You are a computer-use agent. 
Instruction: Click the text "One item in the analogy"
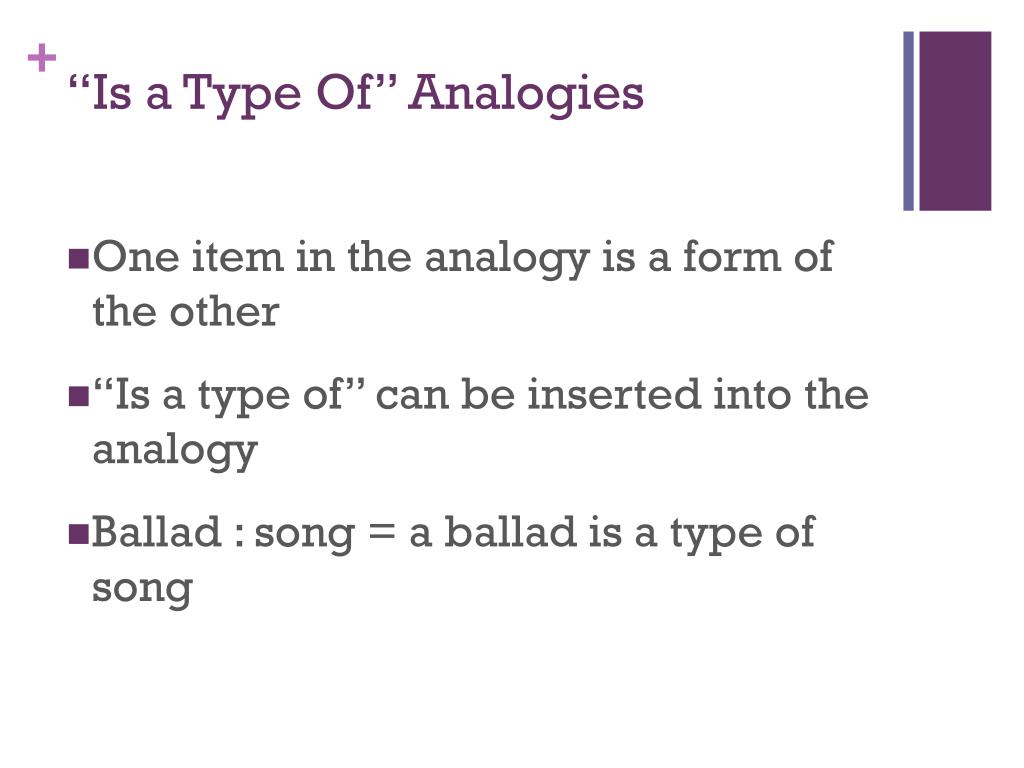(342, 259)
